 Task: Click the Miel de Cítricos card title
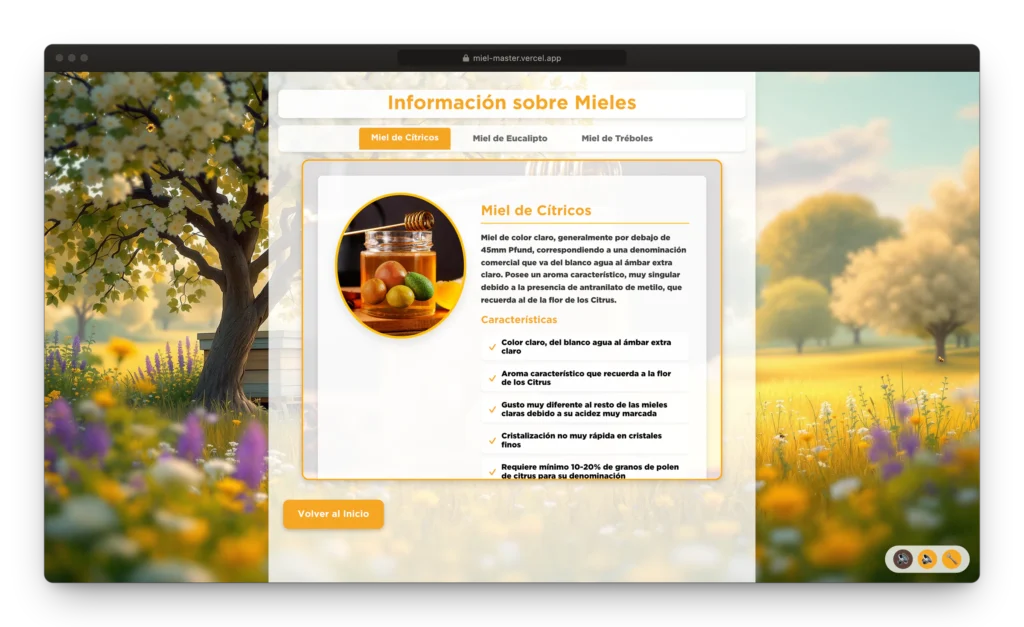pos(536,210)
